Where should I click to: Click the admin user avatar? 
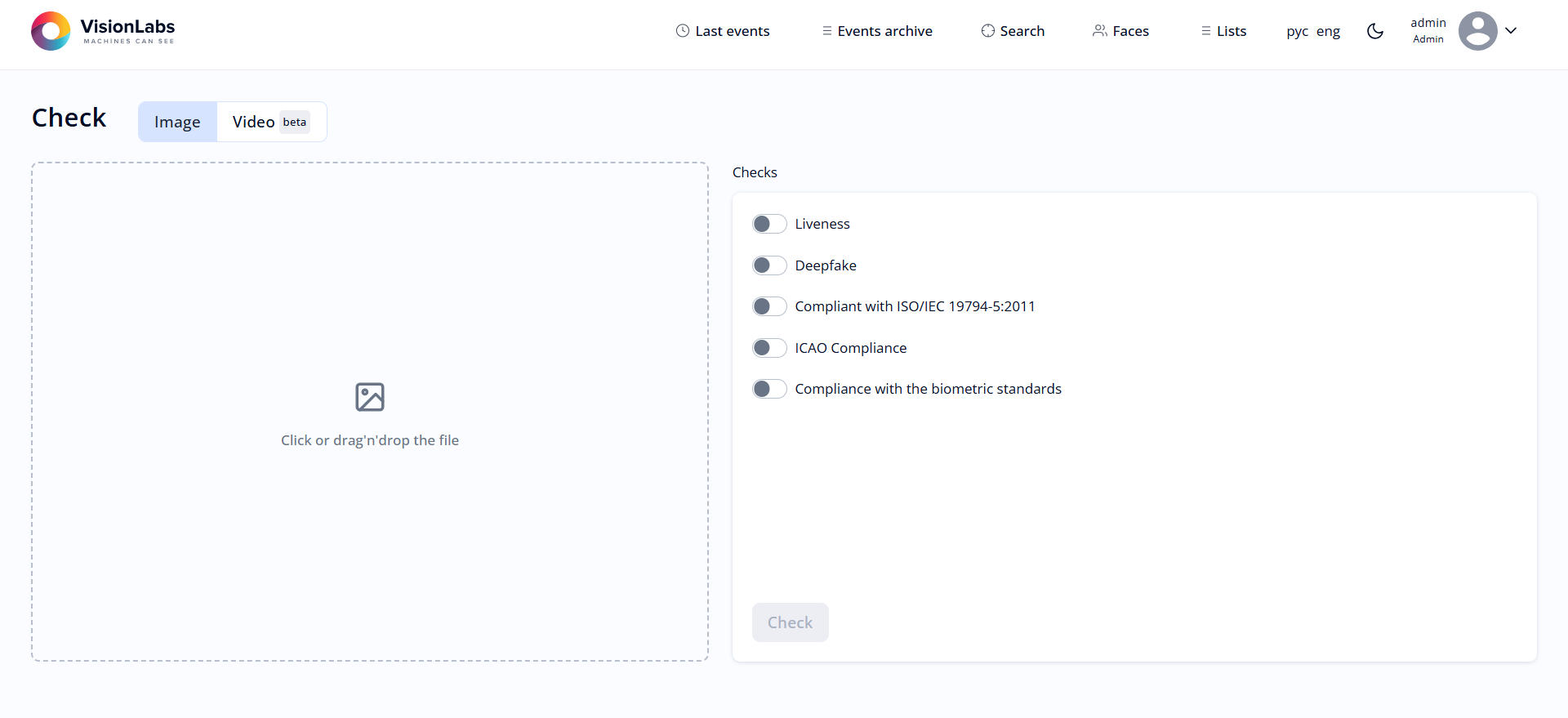point(1477,31)
